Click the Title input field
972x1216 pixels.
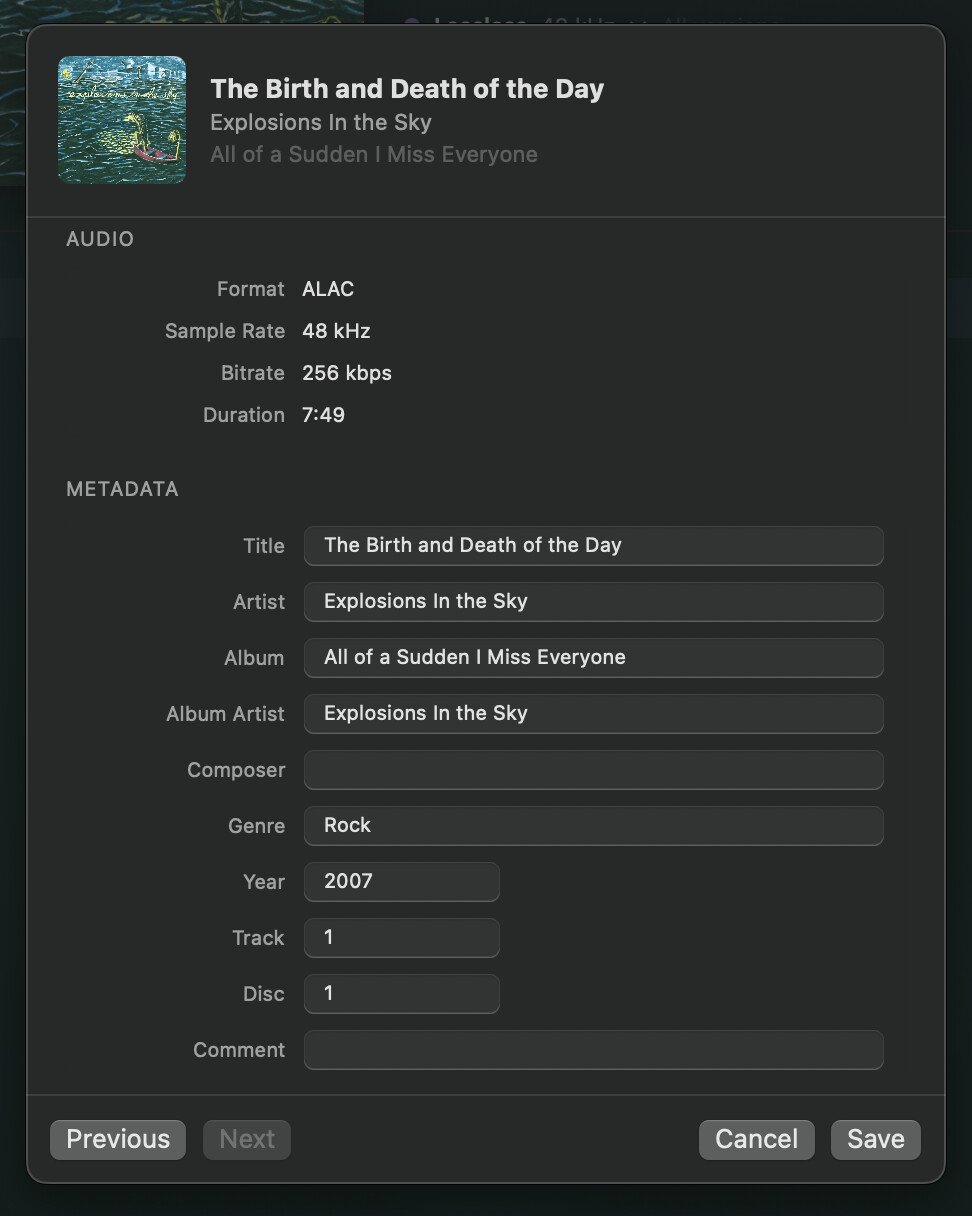click(594, 546)
